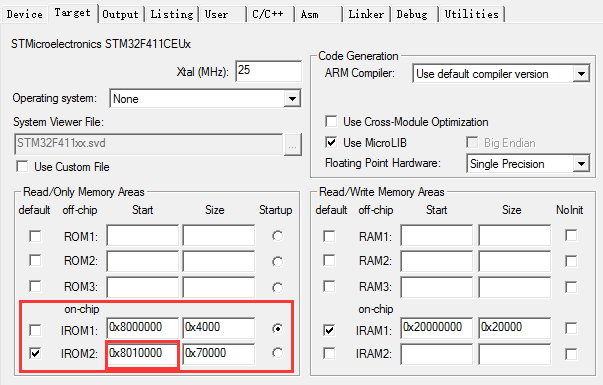Click the ROM2 Start field
The height and width of the screenshot is (385, 603).
(143, 261)
